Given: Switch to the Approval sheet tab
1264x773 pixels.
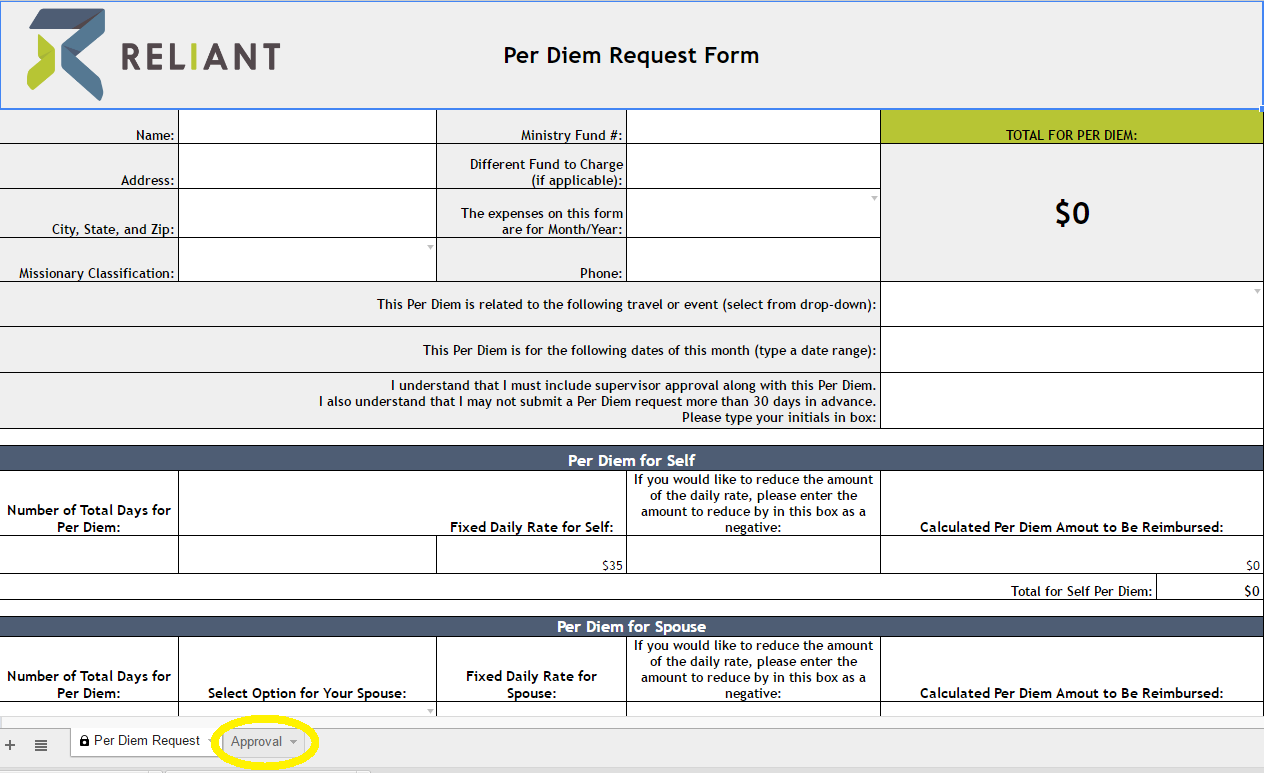Looking at the screenshot, I should [x=256, y=741].
